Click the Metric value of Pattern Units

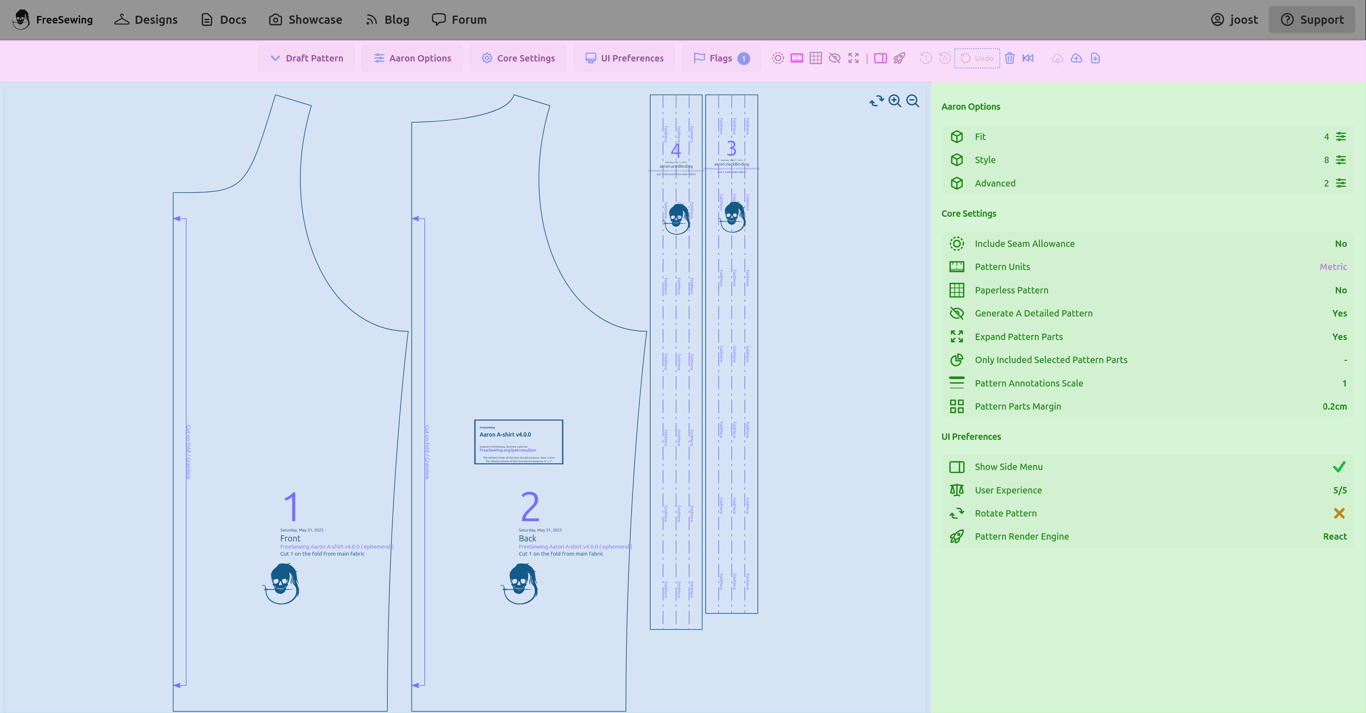click(1333, 267)
